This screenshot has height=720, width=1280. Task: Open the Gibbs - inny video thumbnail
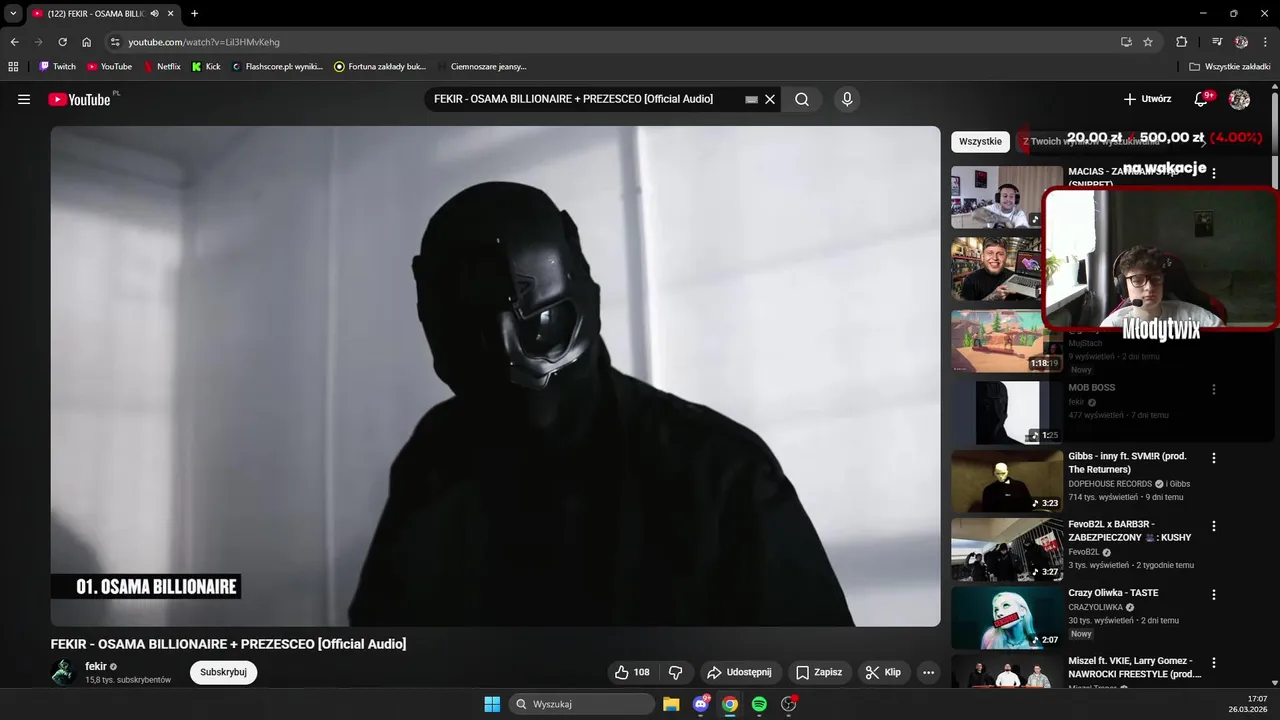(x=1006, y=481)
